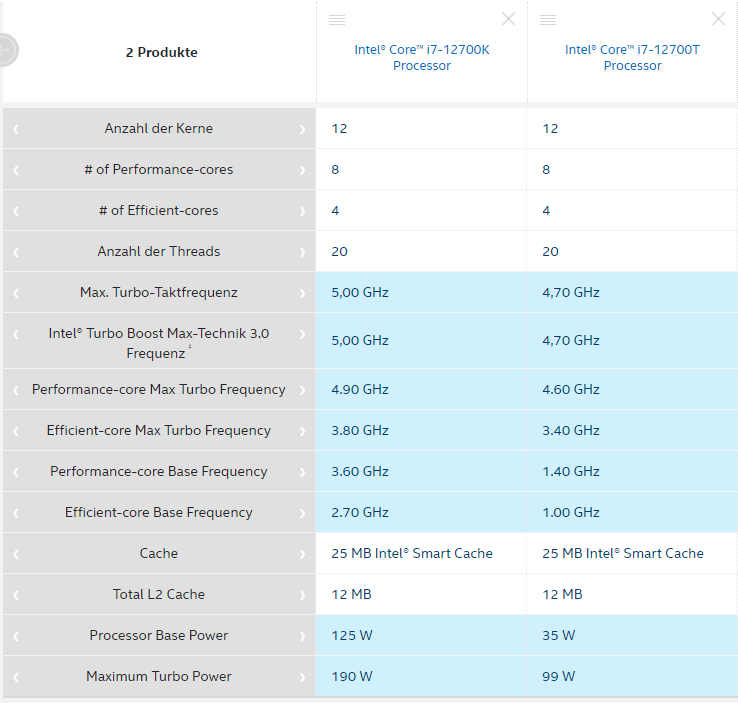Click right chevron on Performance-core Base Frequency row

(302, 472)
